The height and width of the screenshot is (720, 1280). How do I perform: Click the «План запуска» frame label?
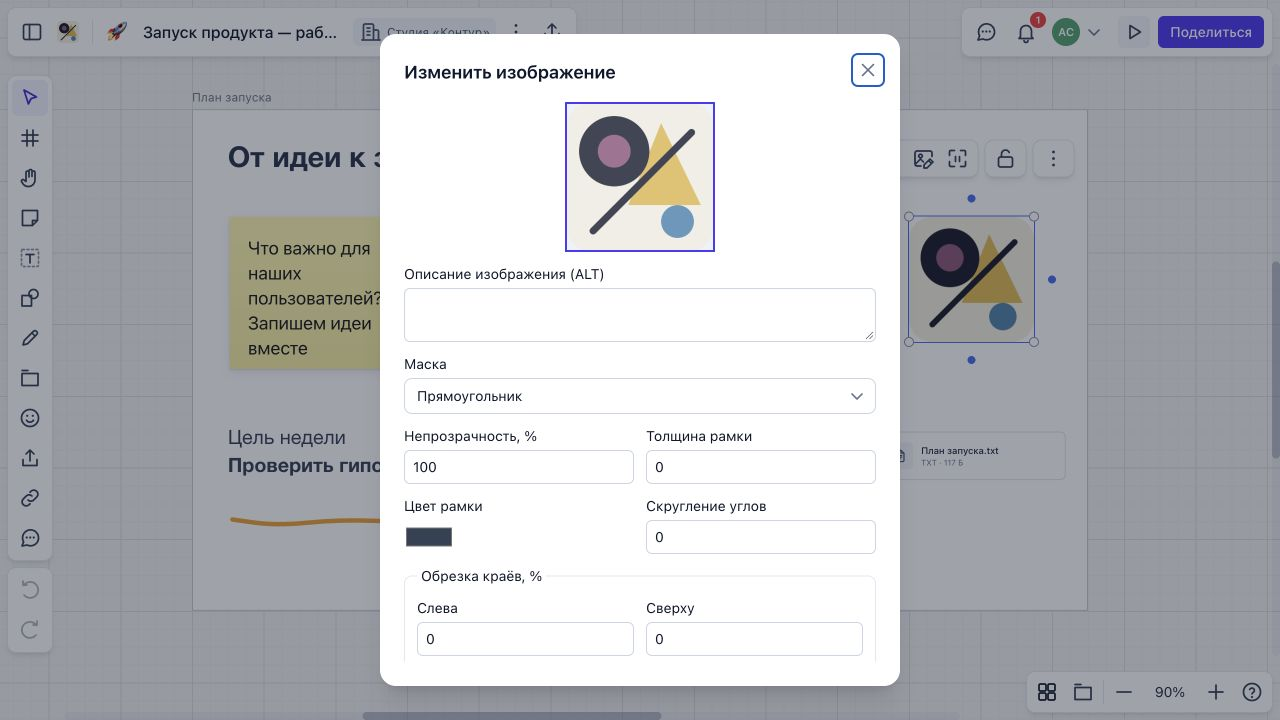point(231,97)
